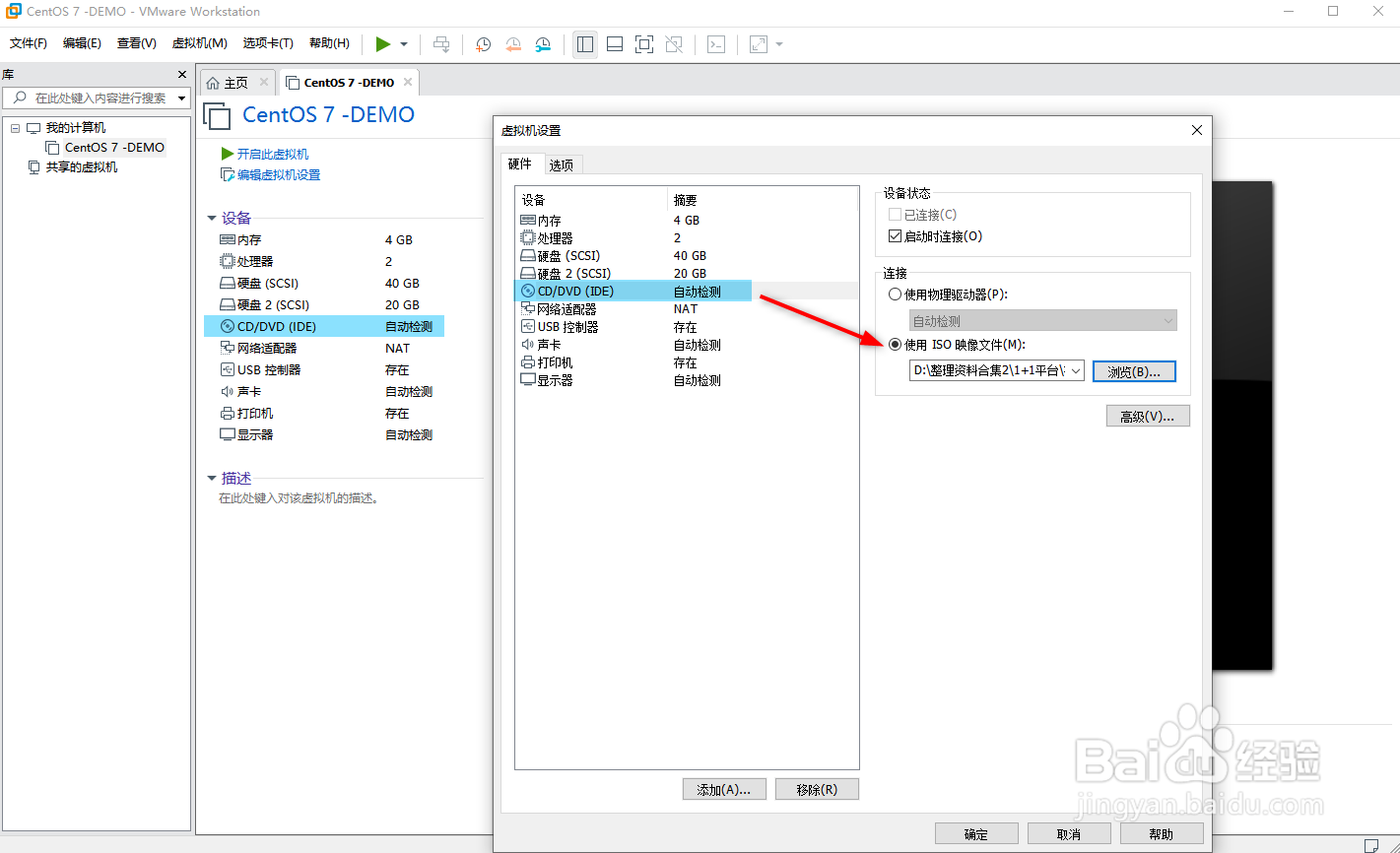Screen dimensions: 1400x853
Task: Click 取消 in settings dialog
Action: [x=1069, y=834]
